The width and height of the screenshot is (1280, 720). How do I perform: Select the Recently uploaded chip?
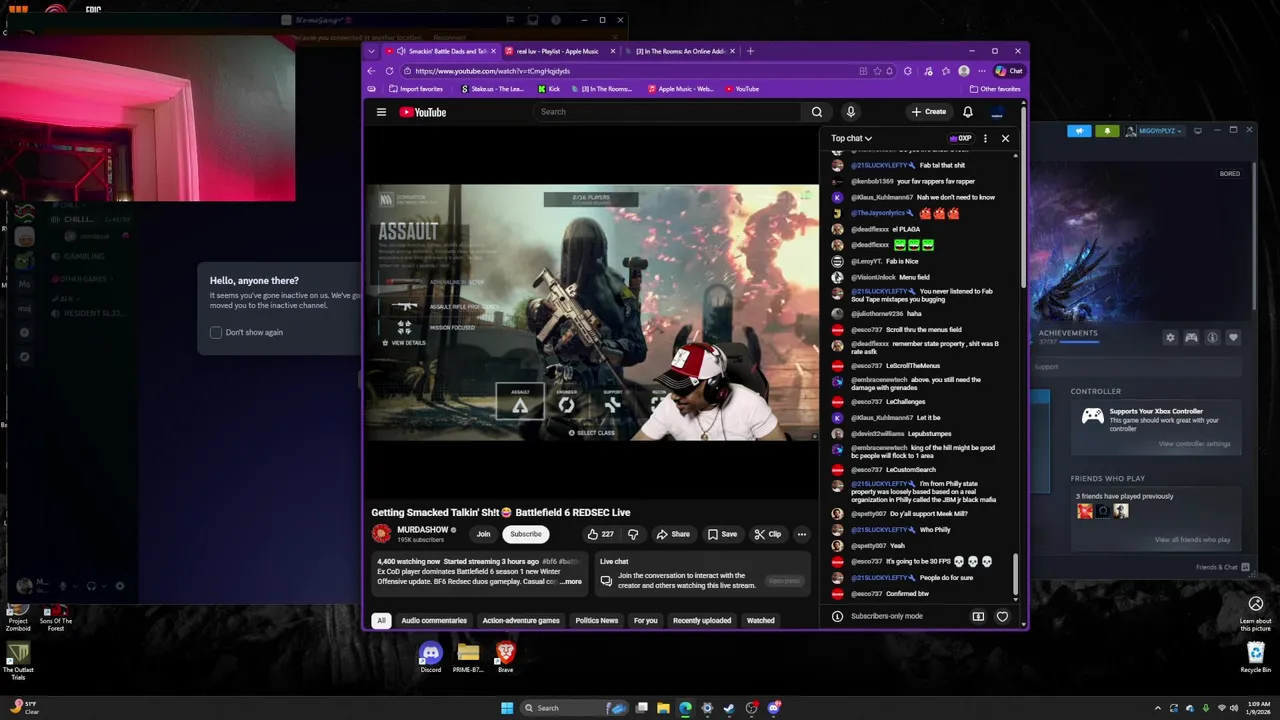(702, 621)
